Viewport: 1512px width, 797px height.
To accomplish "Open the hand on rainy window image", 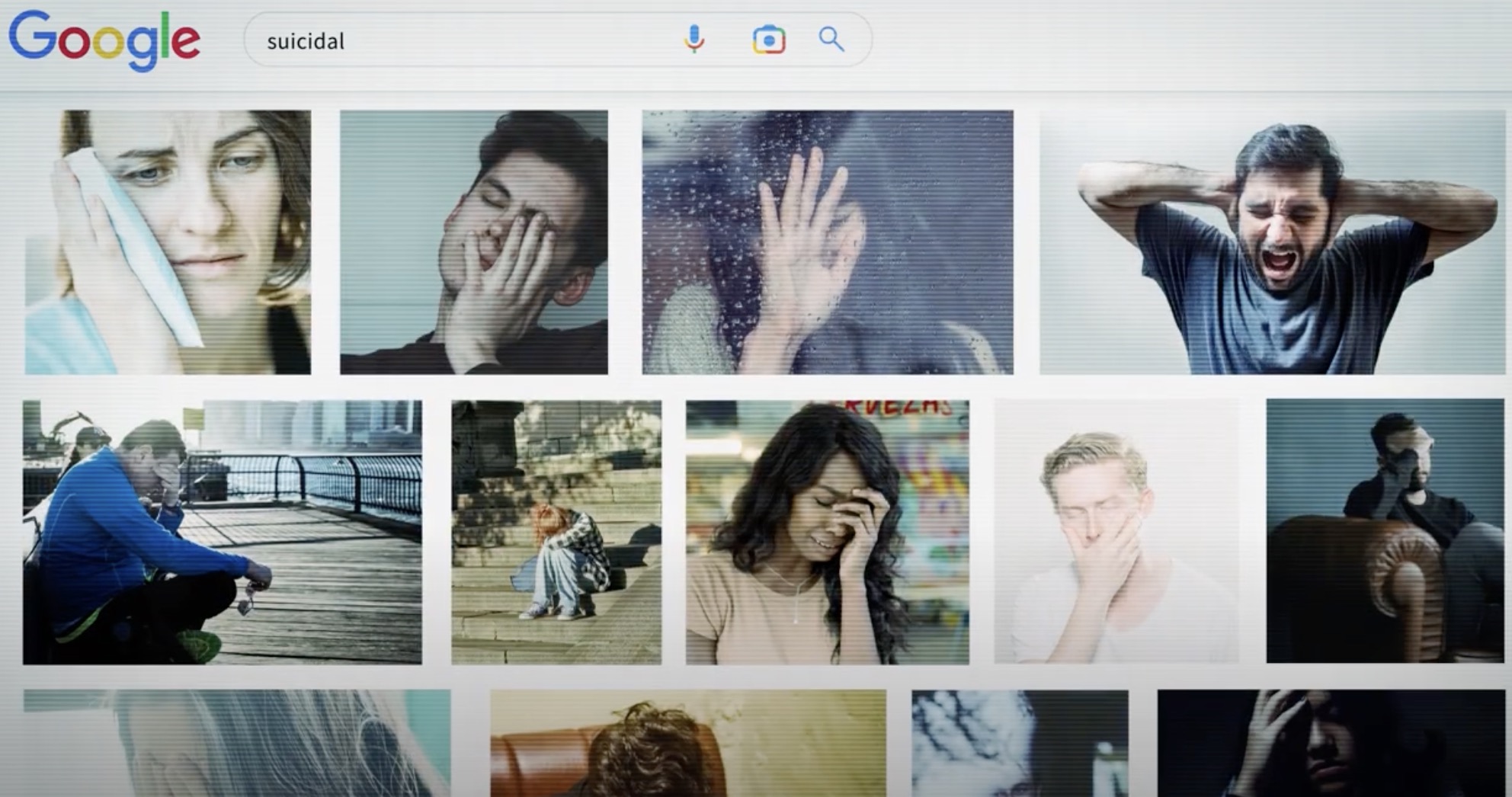I will coord(827,242).
